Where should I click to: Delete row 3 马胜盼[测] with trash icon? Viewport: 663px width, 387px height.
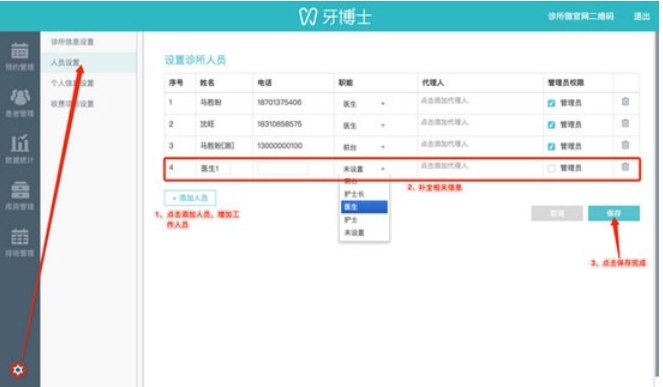click(625, 145)
